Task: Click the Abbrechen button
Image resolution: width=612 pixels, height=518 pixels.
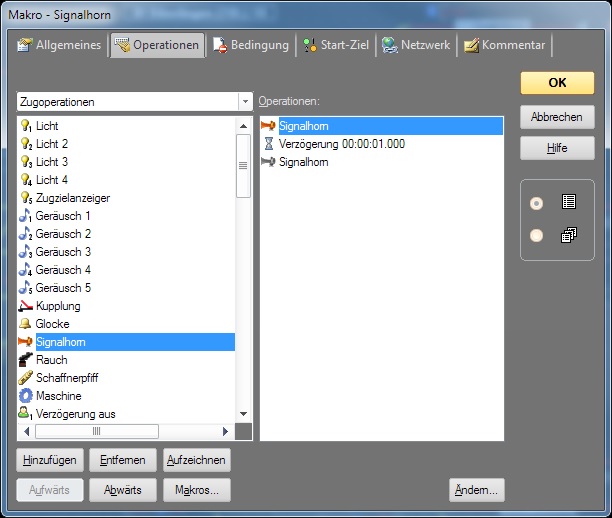Action: pyautogui.click(x=557, y=117)
